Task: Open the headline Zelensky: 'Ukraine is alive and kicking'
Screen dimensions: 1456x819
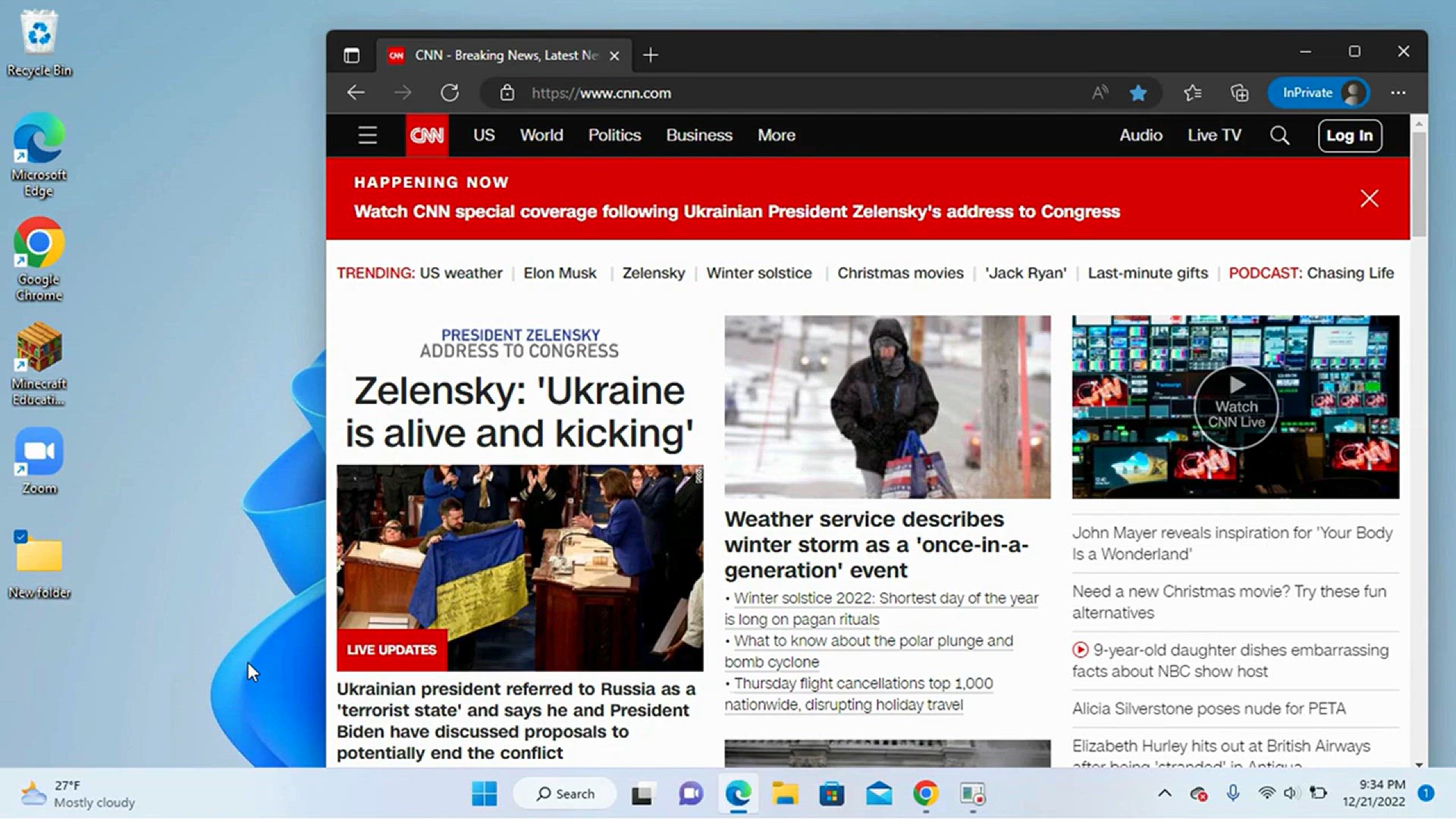Action: (x=519, y=412)
